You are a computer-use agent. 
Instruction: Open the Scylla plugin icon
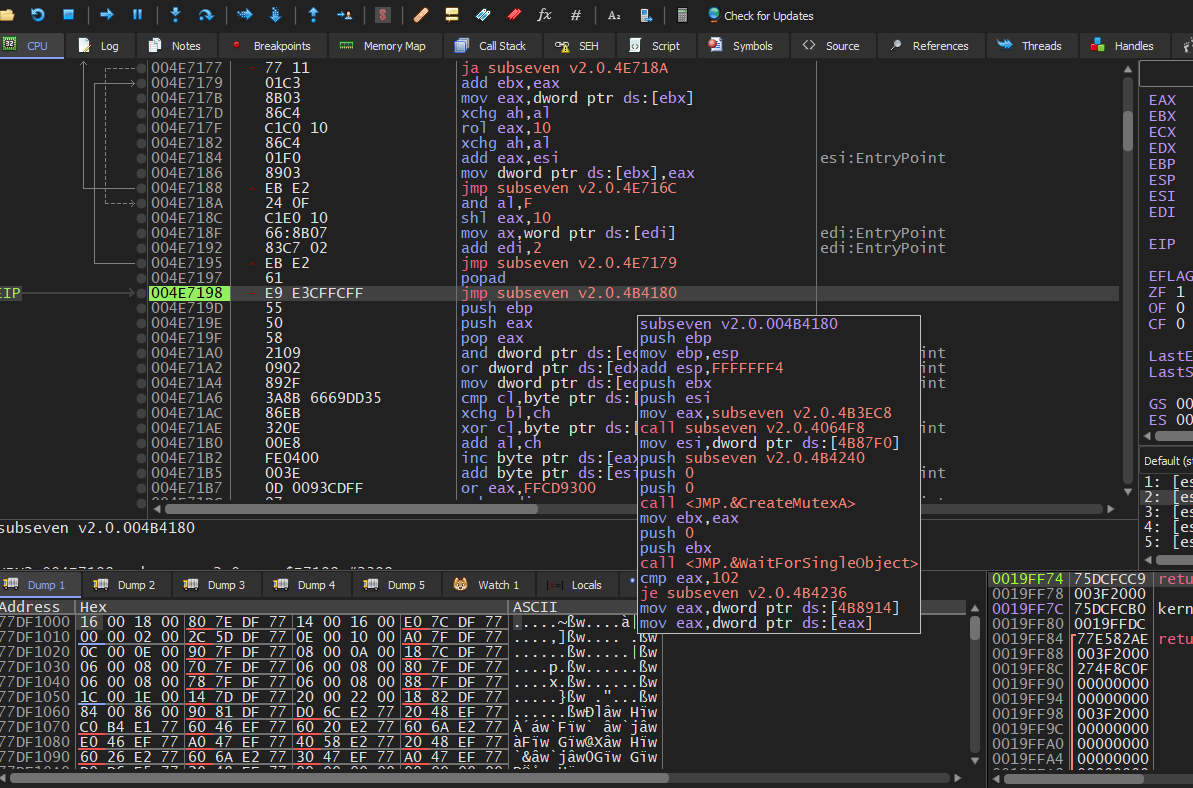click(x=382, y=15)
